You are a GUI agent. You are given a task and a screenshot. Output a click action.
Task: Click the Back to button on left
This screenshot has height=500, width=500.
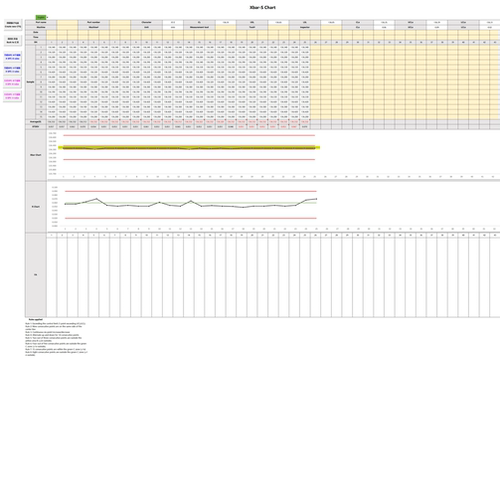tap(13, 41)
